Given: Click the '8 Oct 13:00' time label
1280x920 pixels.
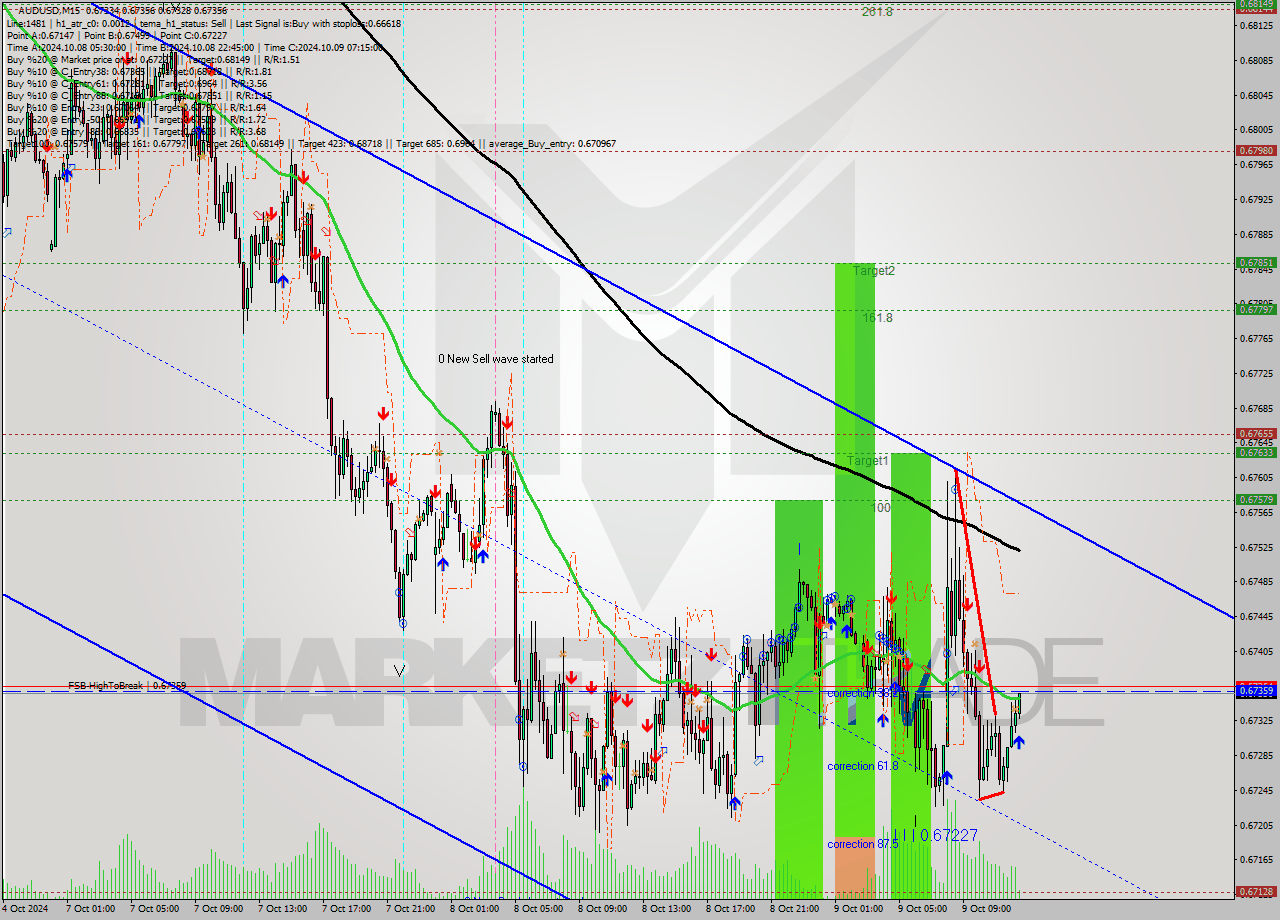Looking at the screenshot, I should click(x=667, y=910).
